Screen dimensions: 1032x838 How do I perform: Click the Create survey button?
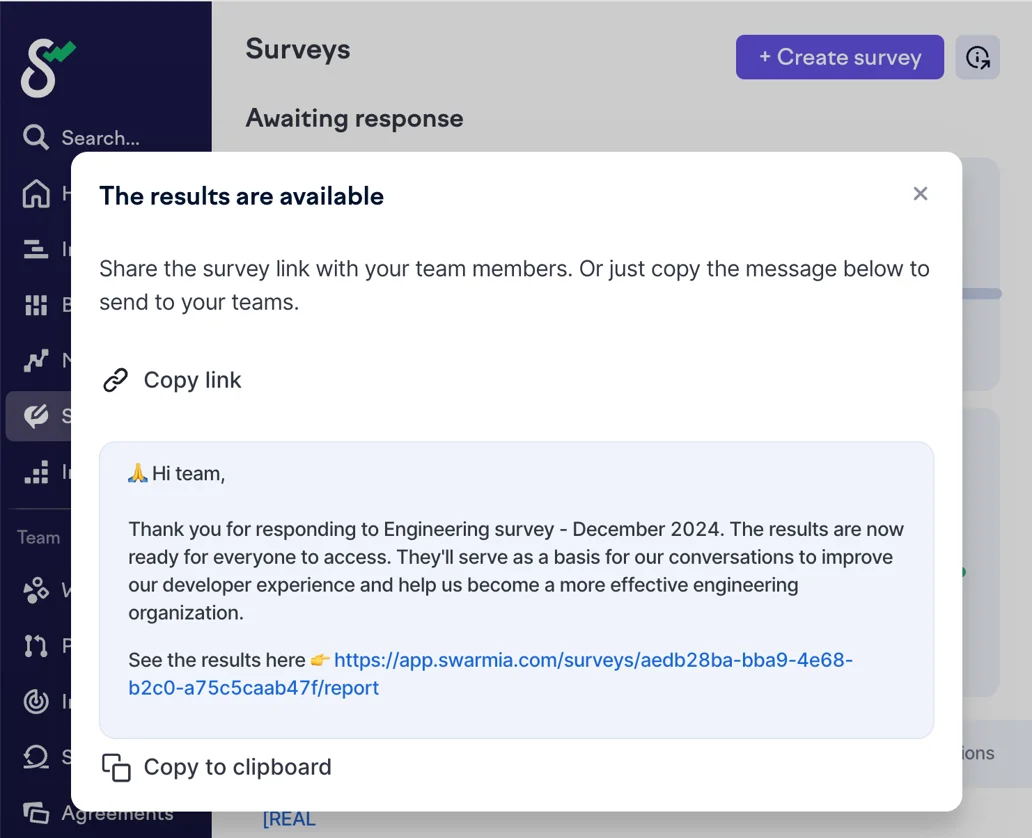tap(839, 57)
